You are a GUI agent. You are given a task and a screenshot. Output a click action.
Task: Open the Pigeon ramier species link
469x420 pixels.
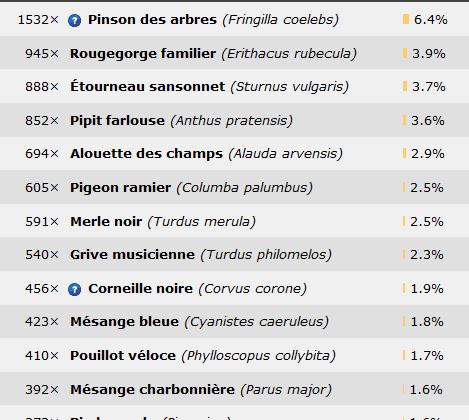pyautogui.click(x=120, y=188)
